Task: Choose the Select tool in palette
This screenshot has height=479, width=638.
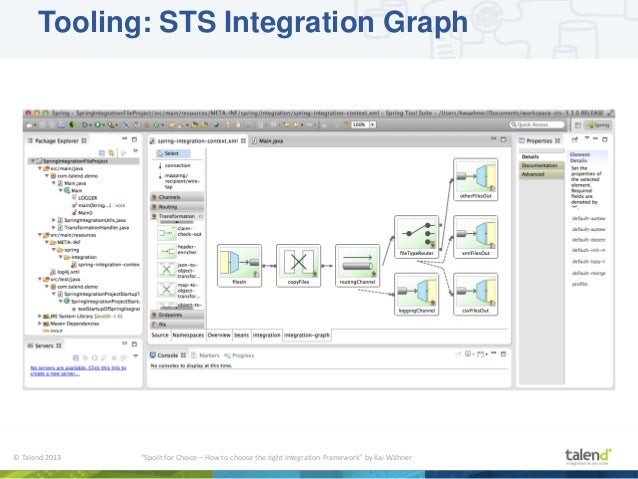Action: coord(172,153)
